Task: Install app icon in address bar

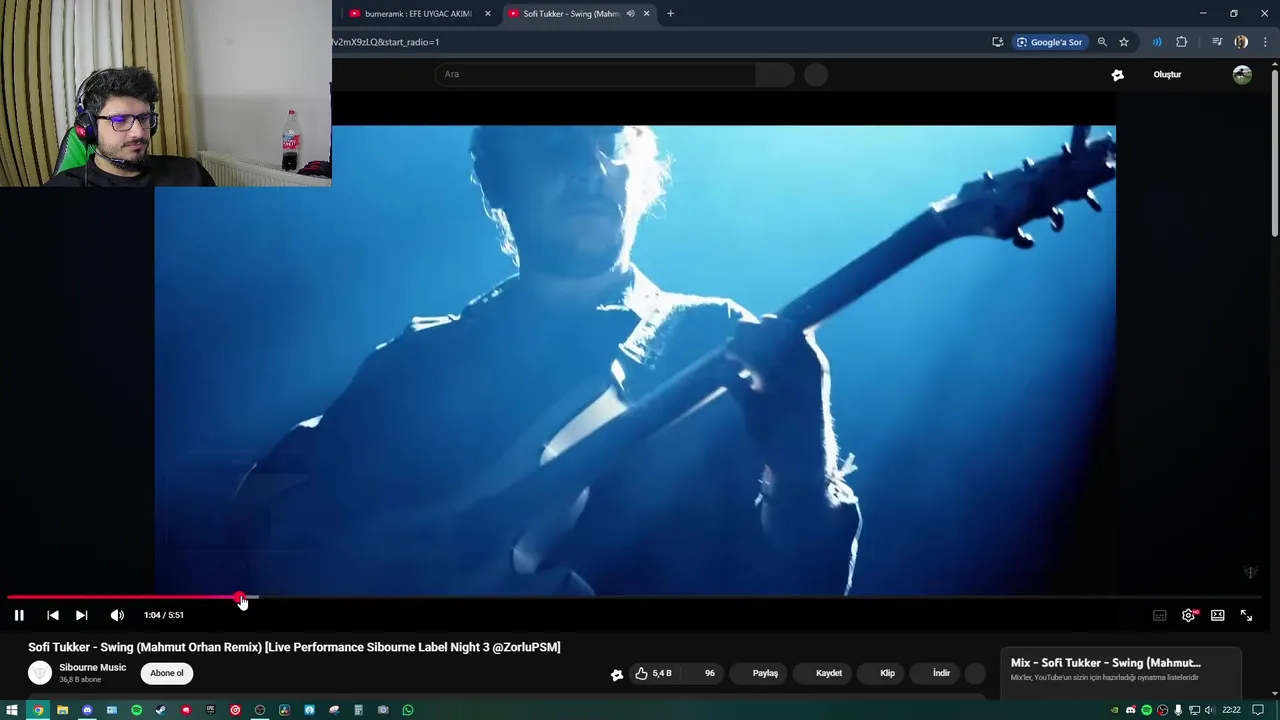Action: 997,42
